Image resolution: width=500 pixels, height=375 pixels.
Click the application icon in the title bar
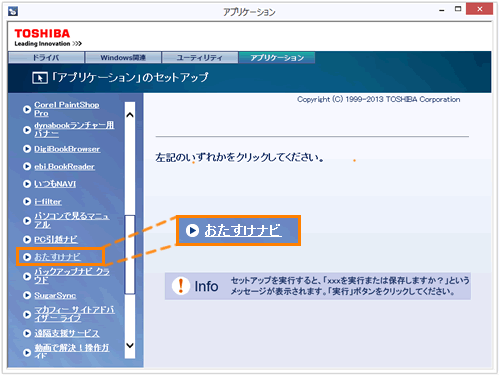pos(13,11)
